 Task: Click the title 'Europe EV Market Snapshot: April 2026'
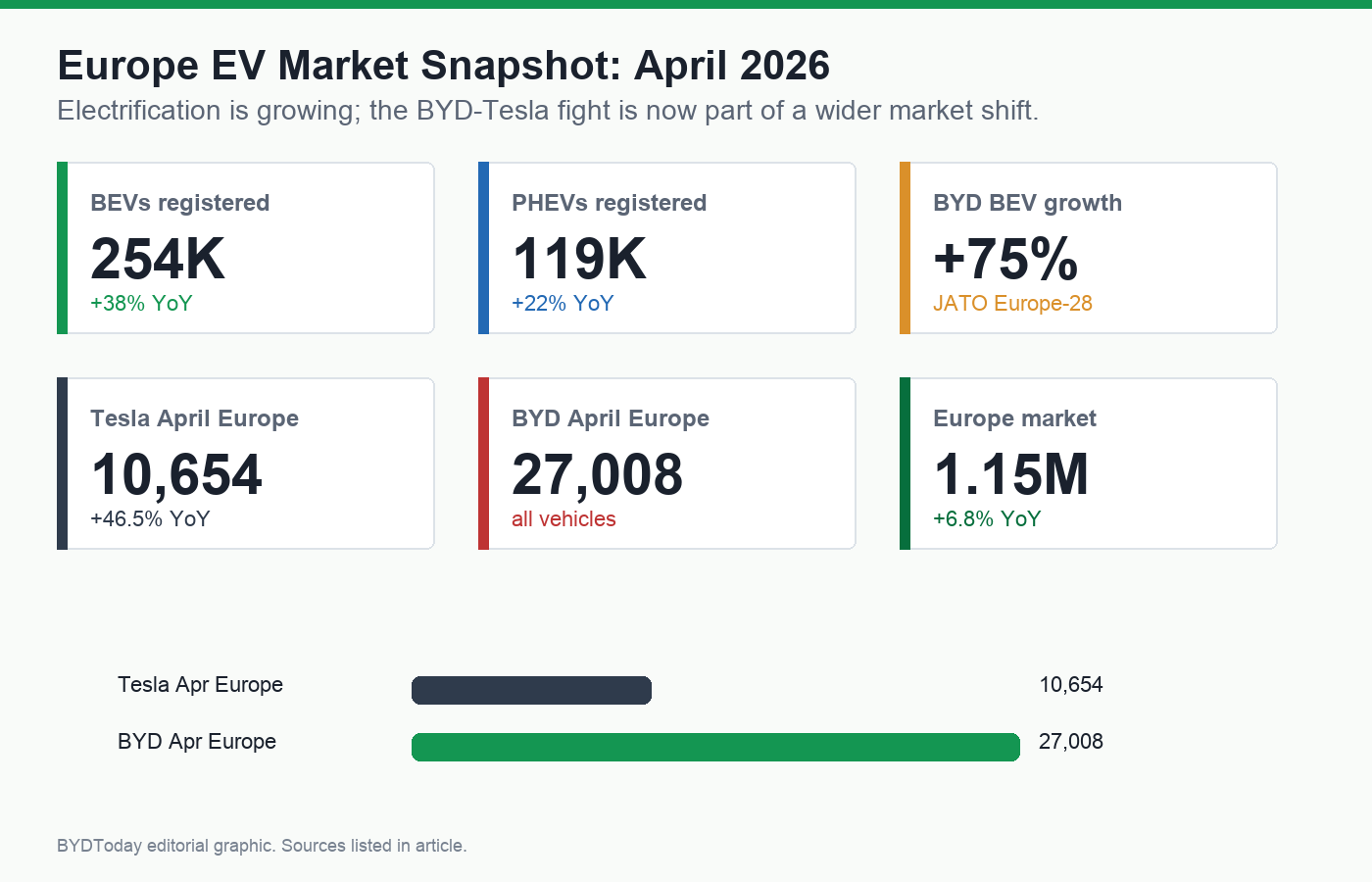(443, 66)
